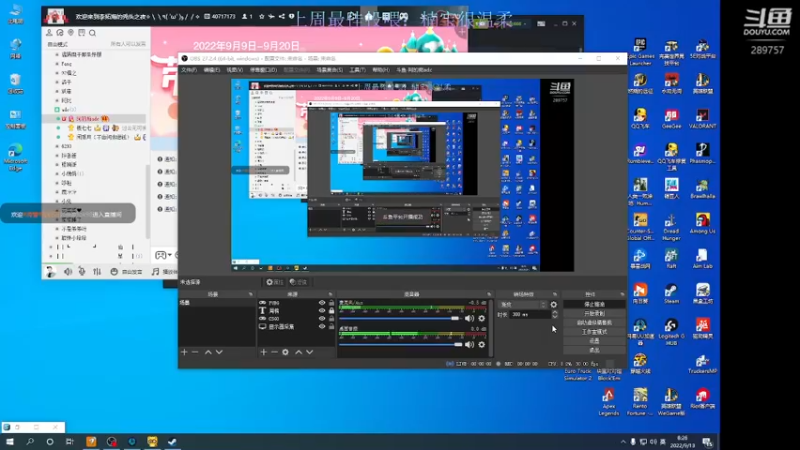Open Among Us desktop shortcut
The width and height of the screenshot is (800, 450).
[703, 223]
